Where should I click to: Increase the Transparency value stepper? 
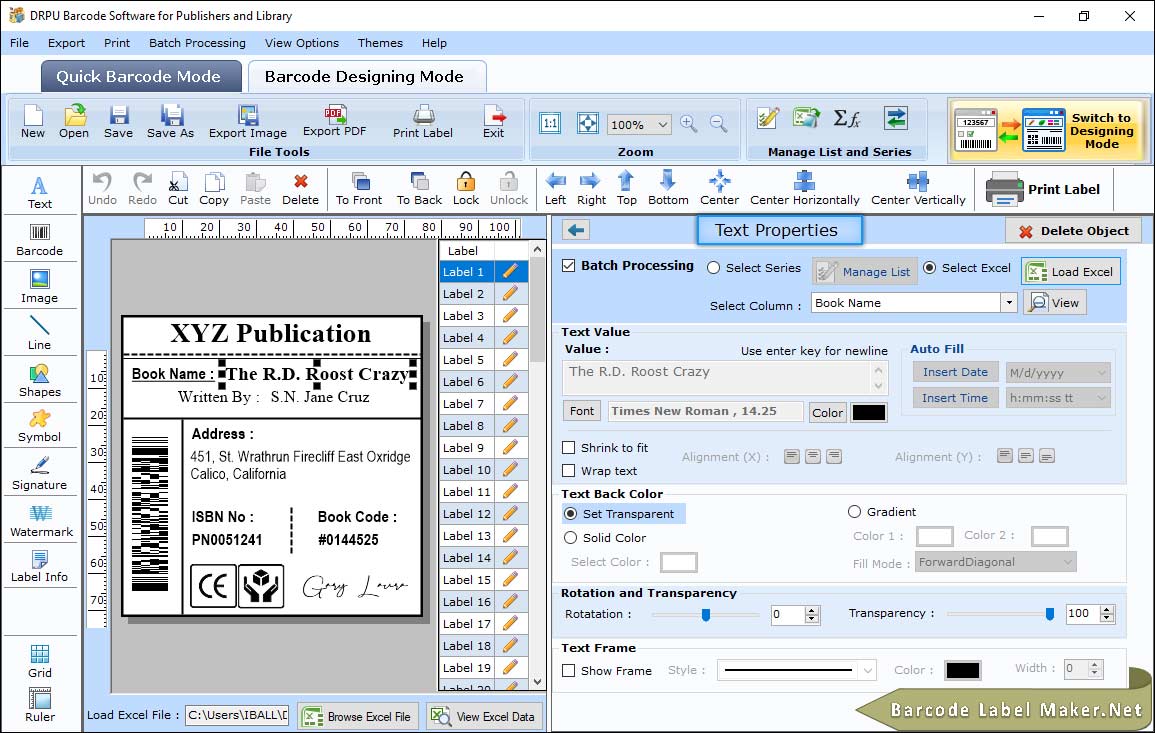click(1106, 610)
